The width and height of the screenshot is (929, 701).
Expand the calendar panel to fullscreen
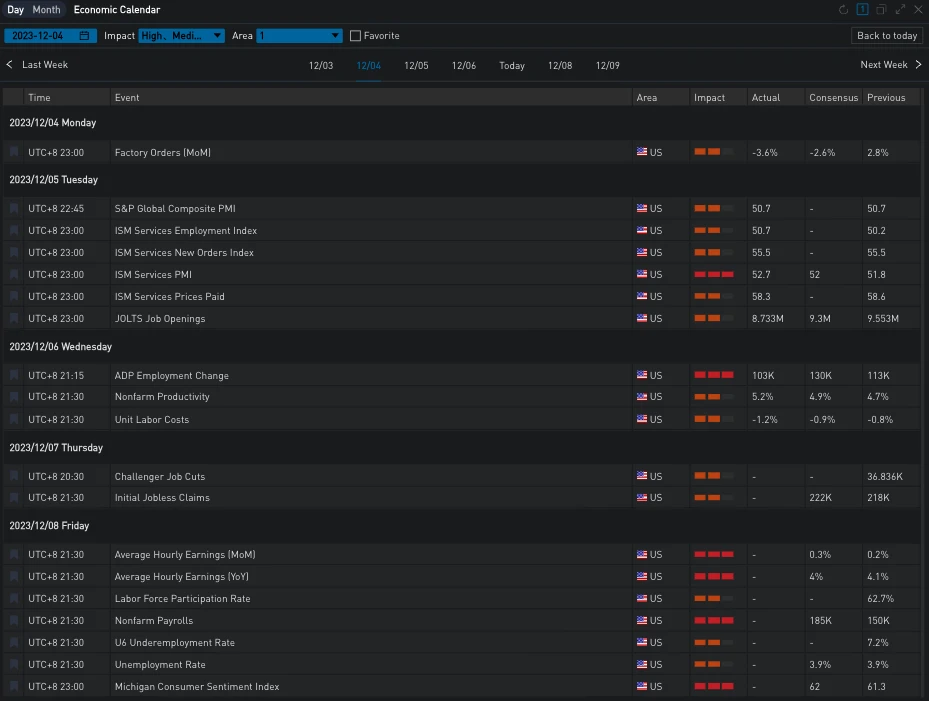(x=900, y=10)
